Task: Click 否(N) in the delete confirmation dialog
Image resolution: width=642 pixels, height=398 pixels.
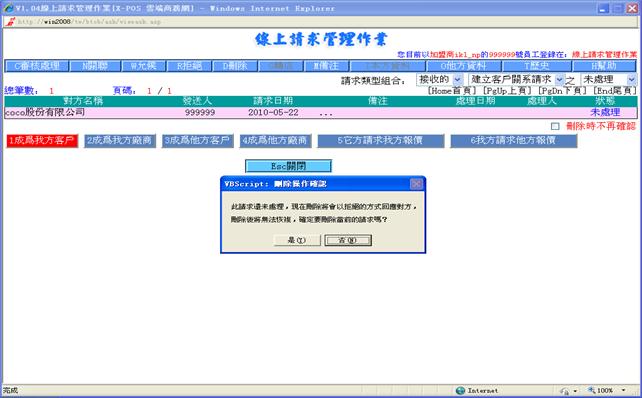Action: [348, 240]
